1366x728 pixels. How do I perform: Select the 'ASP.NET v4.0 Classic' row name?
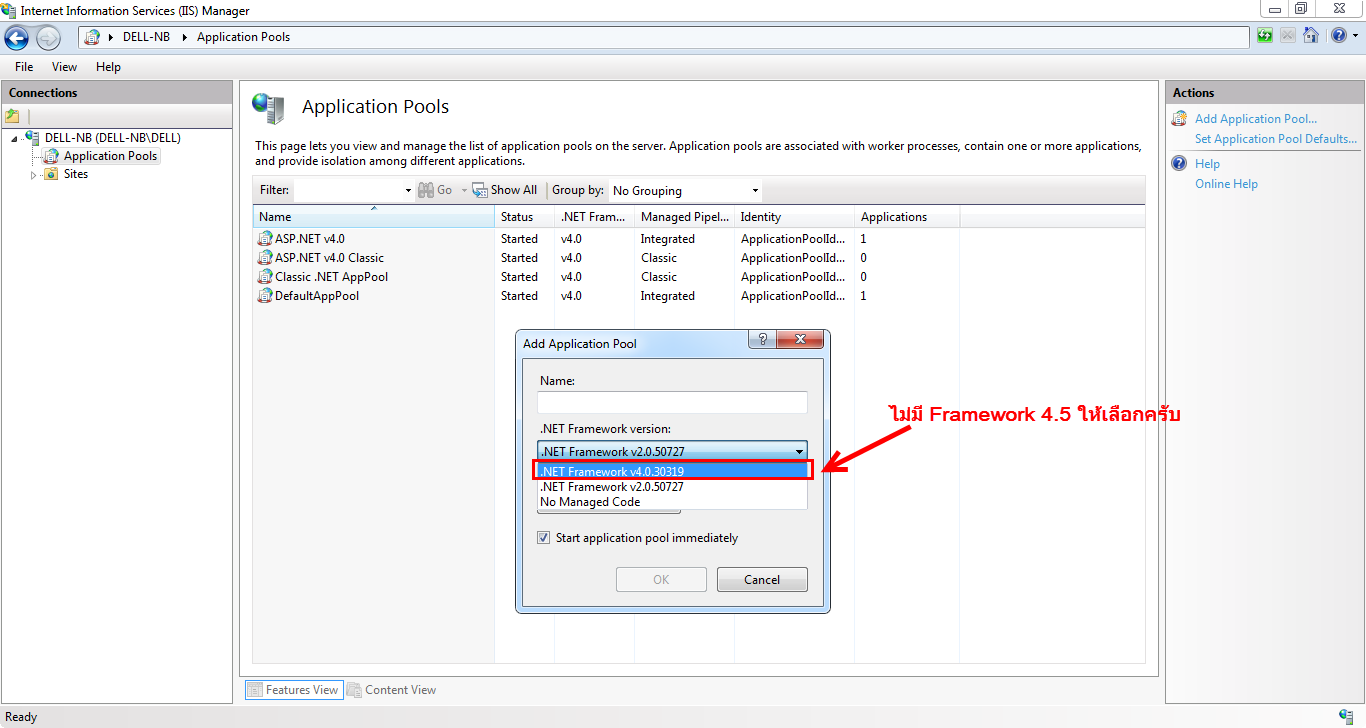click(329, 258)
